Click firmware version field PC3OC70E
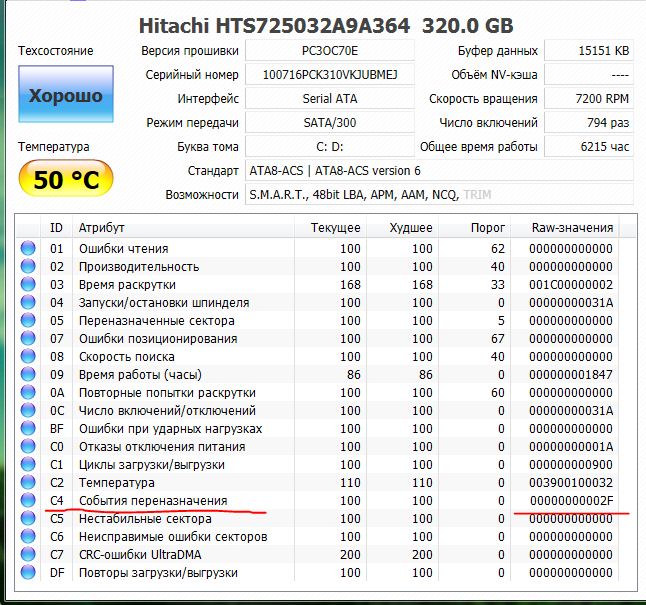This screenshot has height=605, width=646. (330, 51)
